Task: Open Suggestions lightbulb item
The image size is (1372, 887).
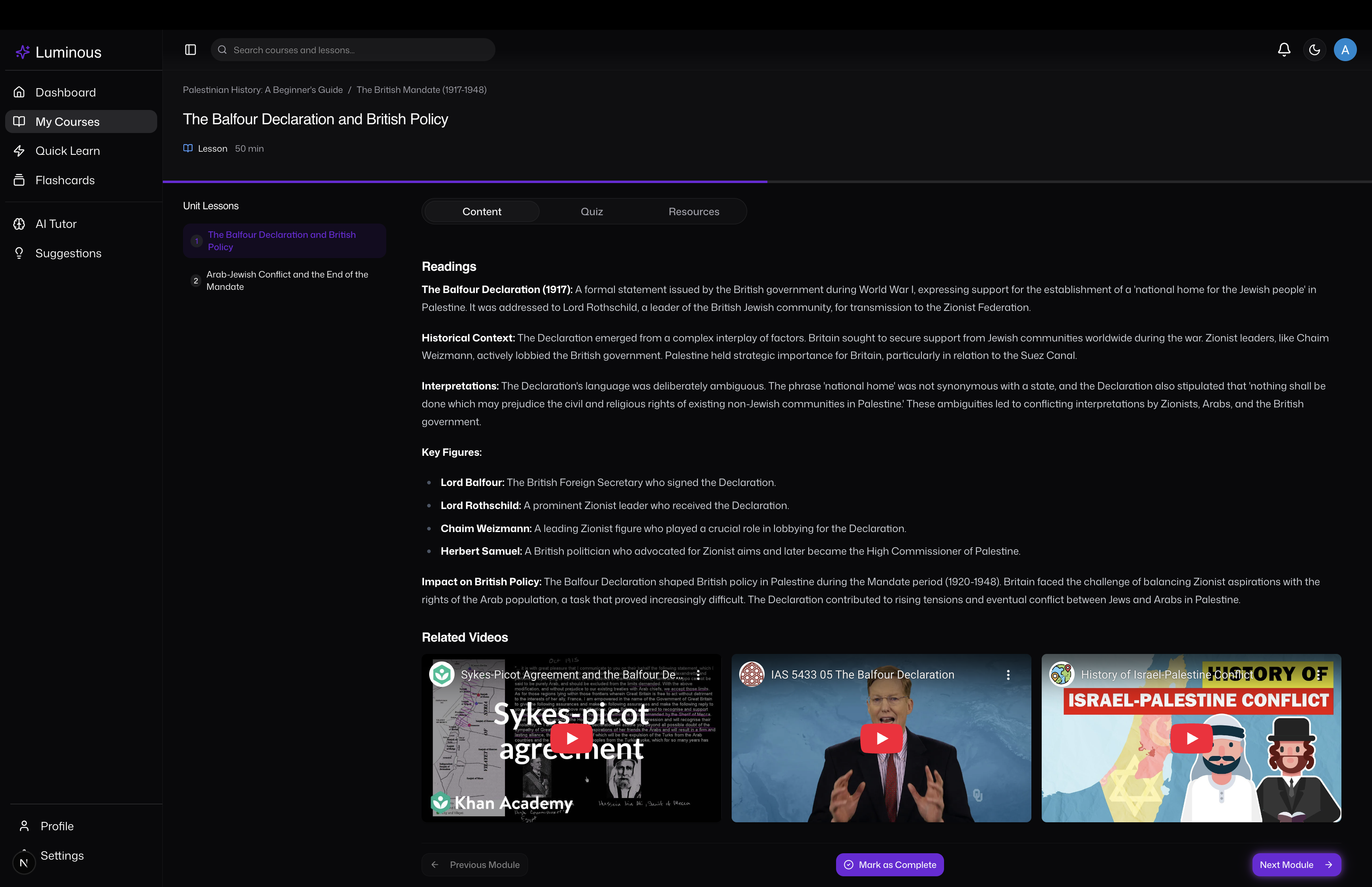Action: (x=68, y=253)
